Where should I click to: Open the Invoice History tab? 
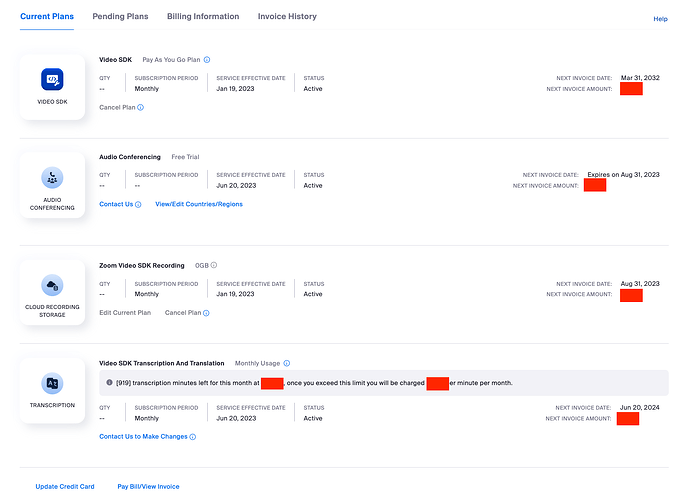click(x=287, y=17)
